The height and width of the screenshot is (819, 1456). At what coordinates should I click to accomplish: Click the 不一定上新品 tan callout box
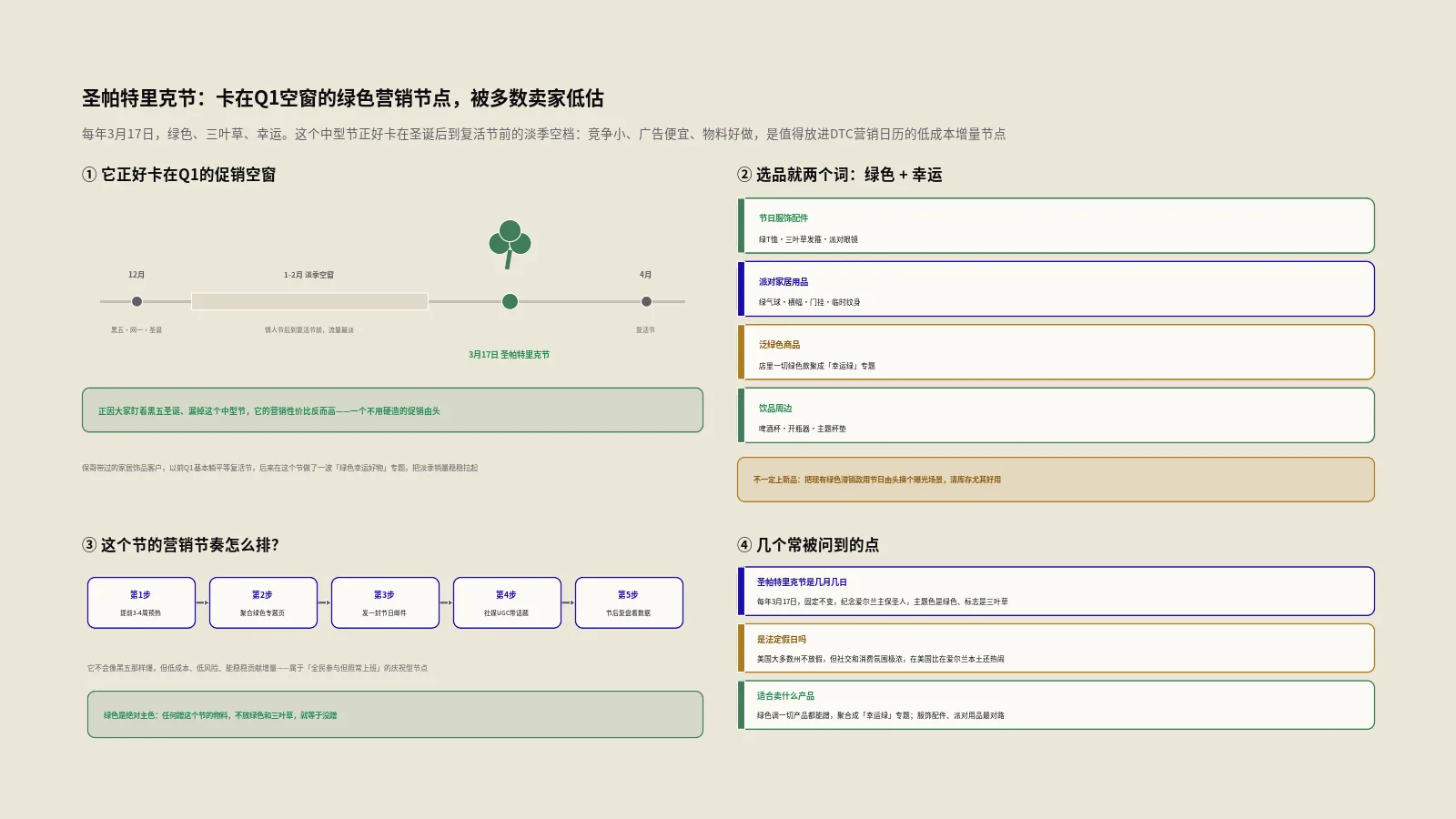pos(1056,480)
